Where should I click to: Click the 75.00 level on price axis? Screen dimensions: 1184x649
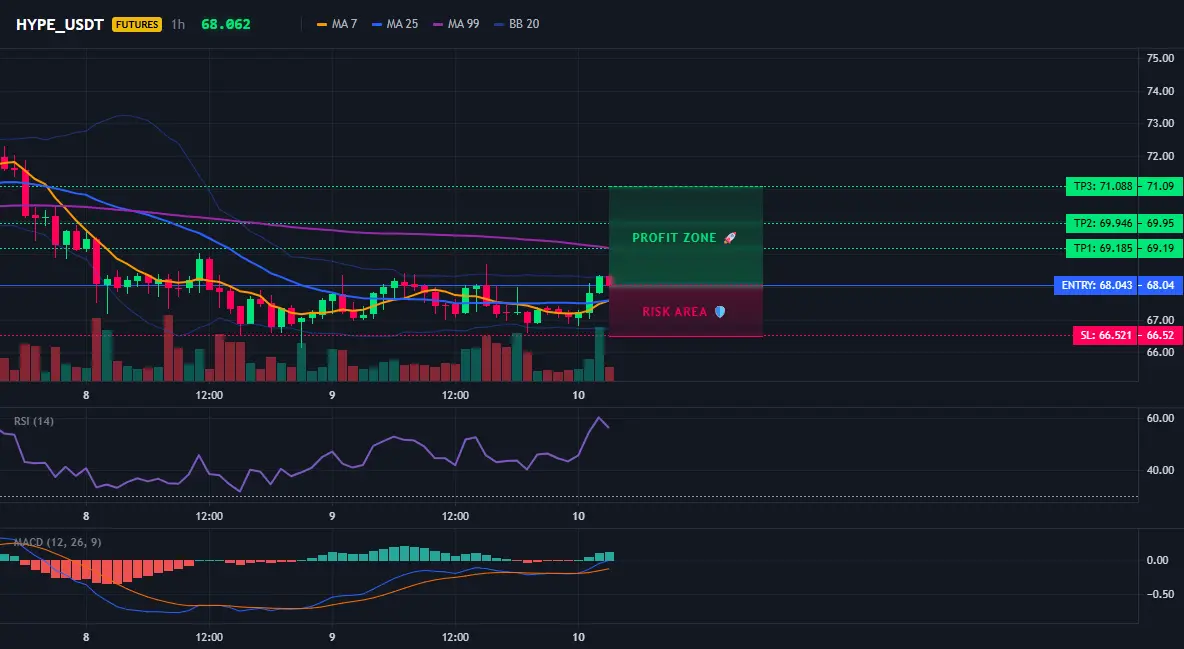tap(1160, 58)
